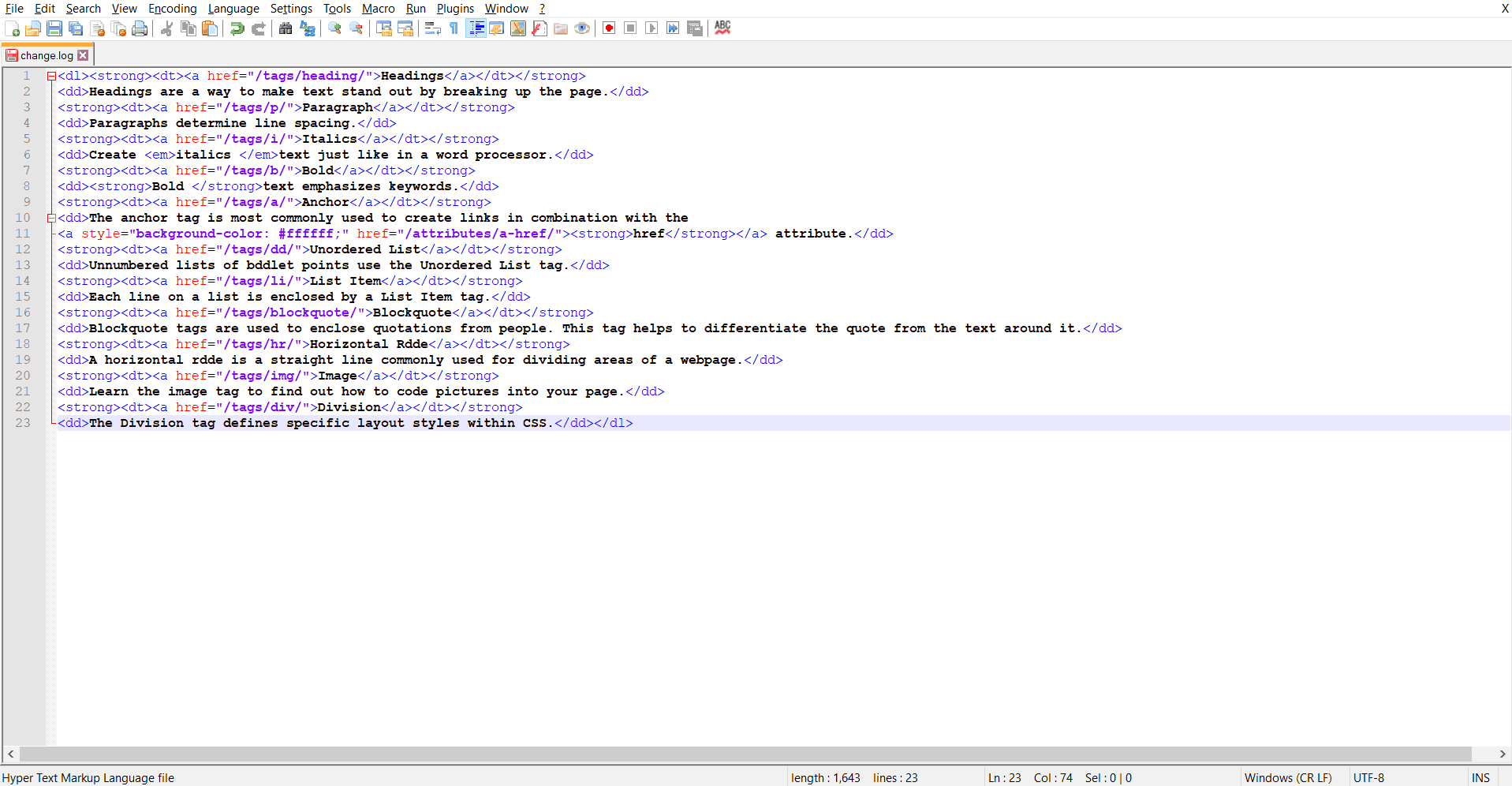Start macro recording with red dot icon

point(609,28)
